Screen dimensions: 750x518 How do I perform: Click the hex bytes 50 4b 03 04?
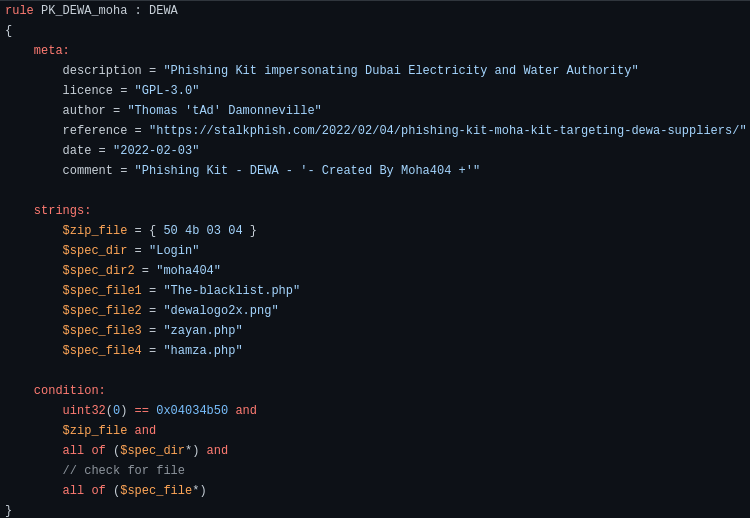pyautogui.click(x=203, y=231)
